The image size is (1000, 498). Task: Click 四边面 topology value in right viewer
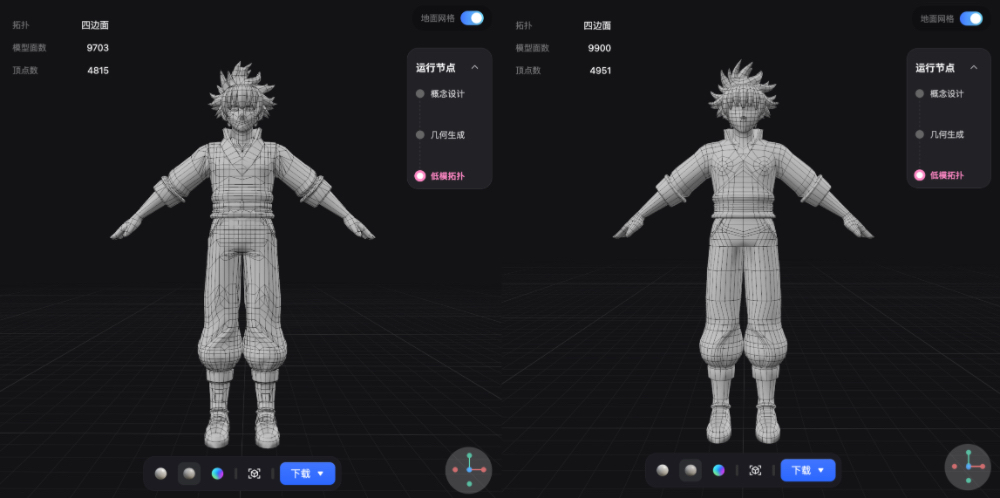click(x=598, y=26)
